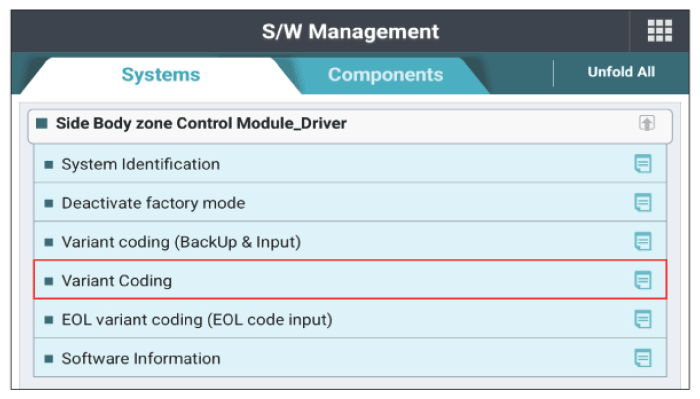700x399 pixels.
Task: Select EOL variant coding (EOL code input)
Action: [350, 319]
